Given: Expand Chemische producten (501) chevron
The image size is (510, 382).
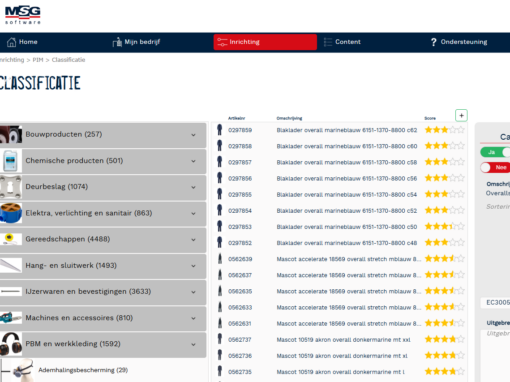Looking at the screenshot, I should [x=193, y=161].
